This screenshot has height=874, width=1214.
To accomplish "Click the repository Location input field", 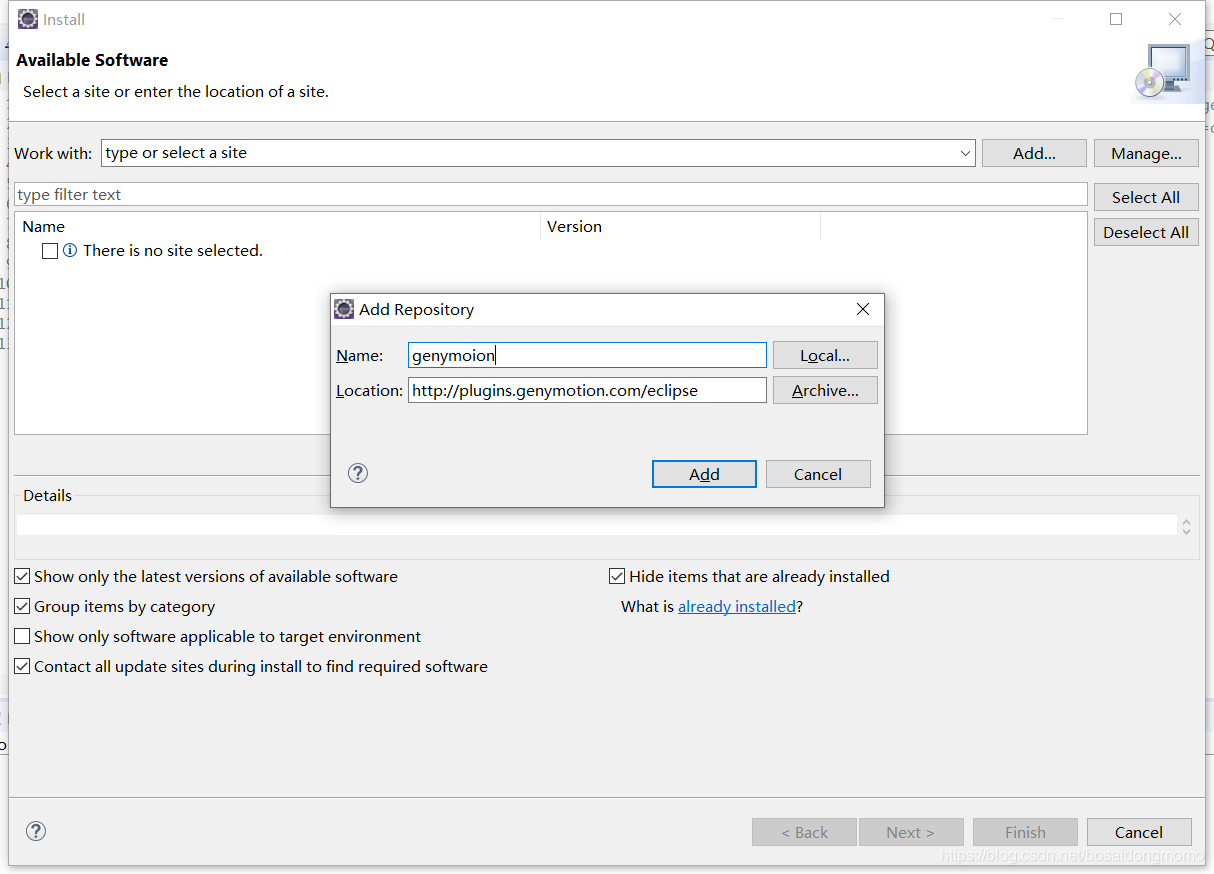I will click(587, 390).
